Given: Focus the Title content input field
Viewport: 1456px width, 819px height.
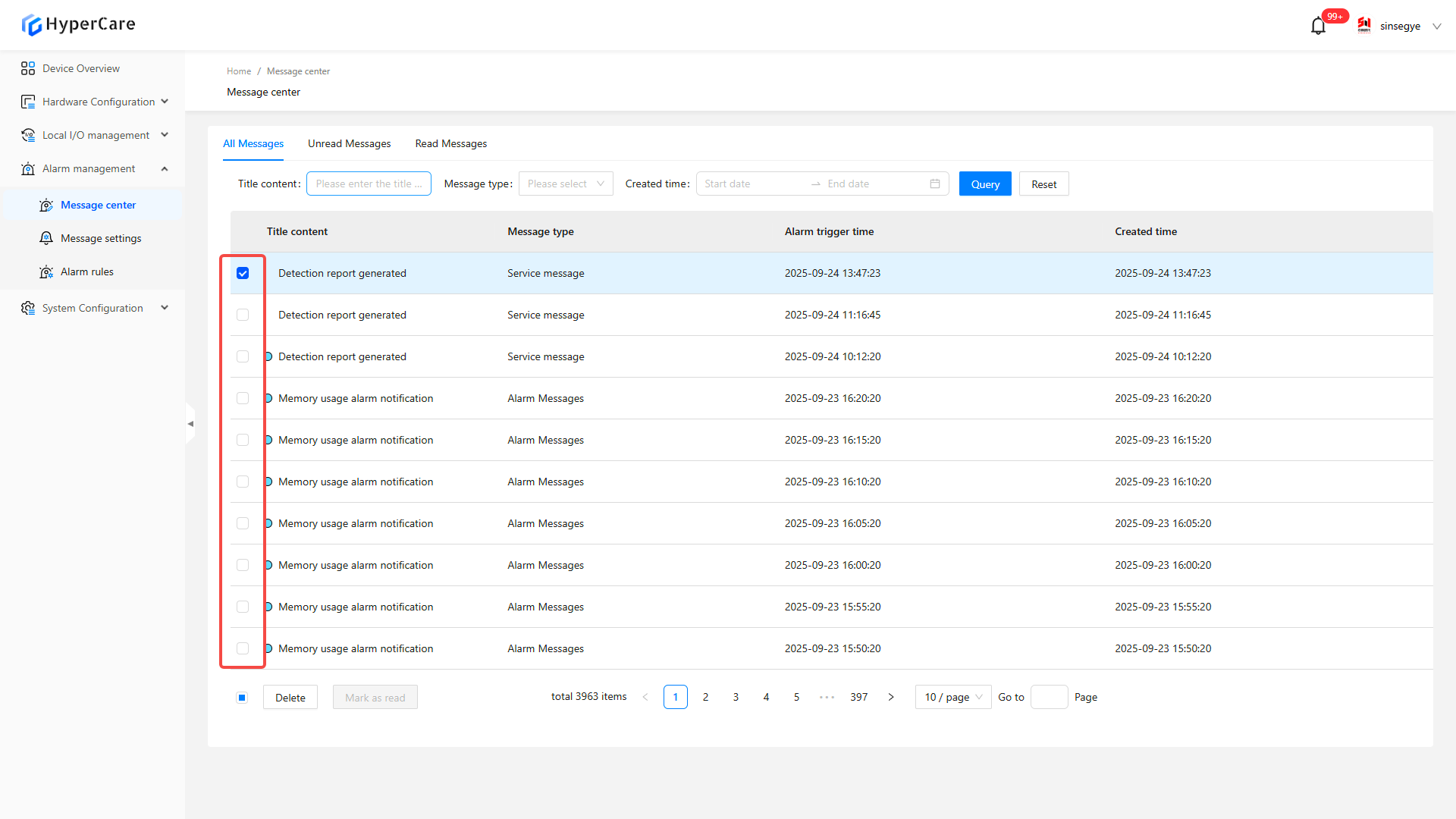Looking at the screenshot, I should tap(369, 184).
